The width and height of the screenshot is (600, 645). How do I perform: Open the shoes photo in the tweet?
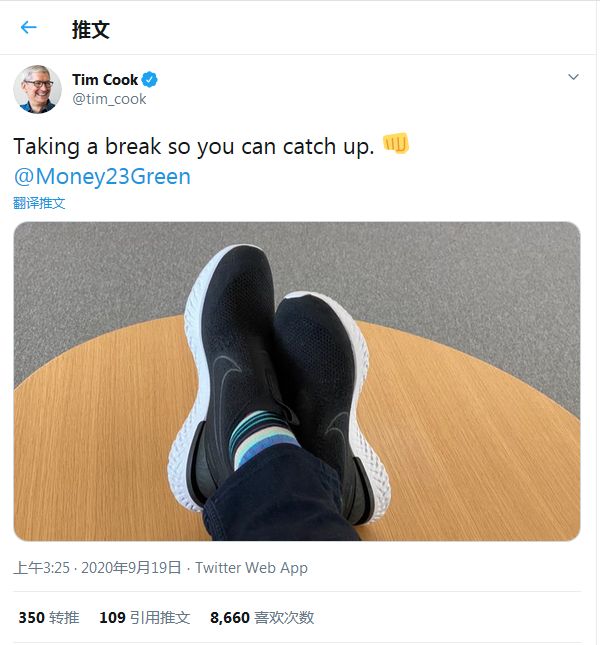(x=297, y=380)
